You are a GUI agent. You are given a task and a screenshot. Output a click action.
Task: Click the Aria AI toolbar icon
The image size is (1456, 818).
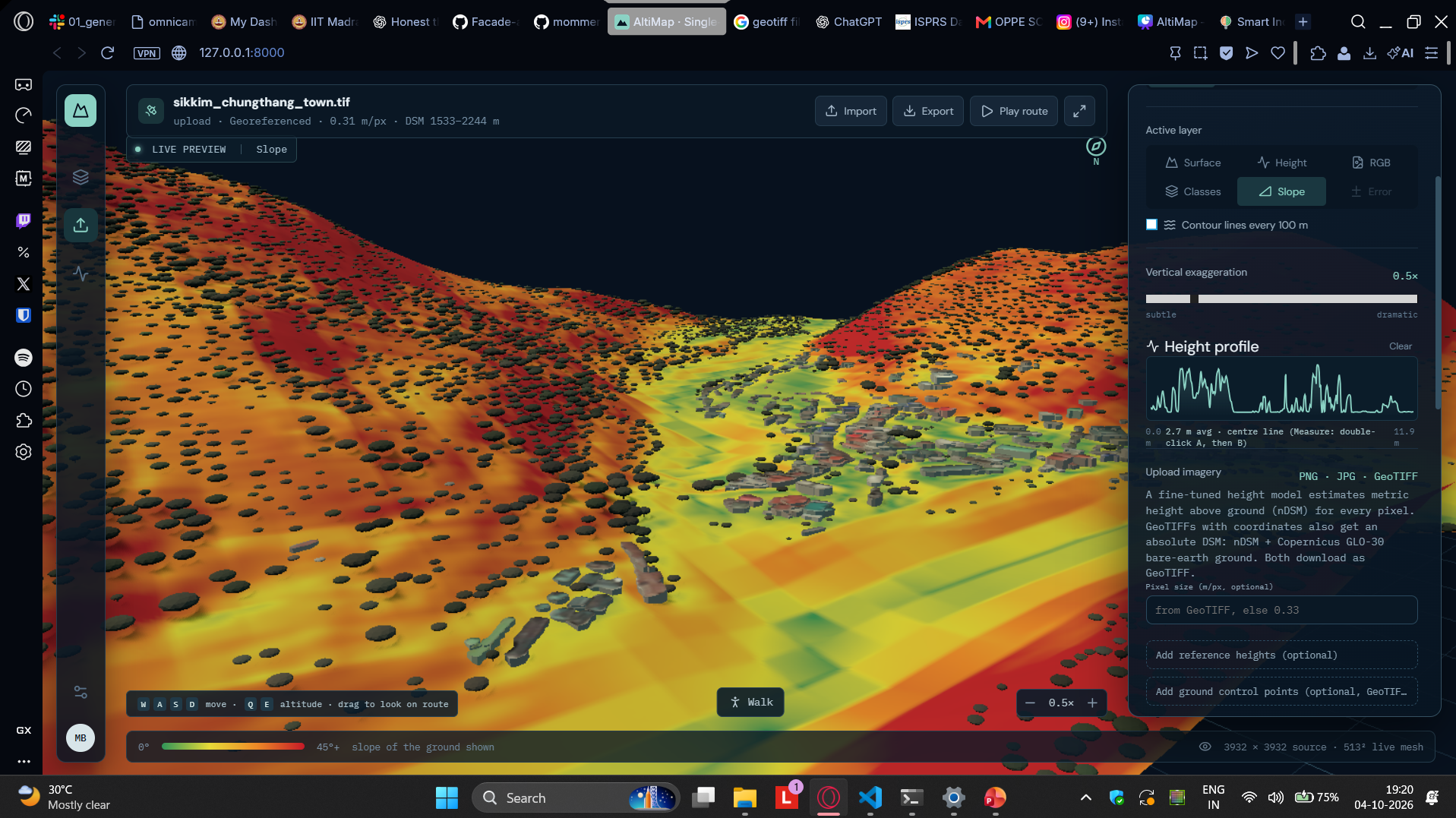click(1400, 52)
